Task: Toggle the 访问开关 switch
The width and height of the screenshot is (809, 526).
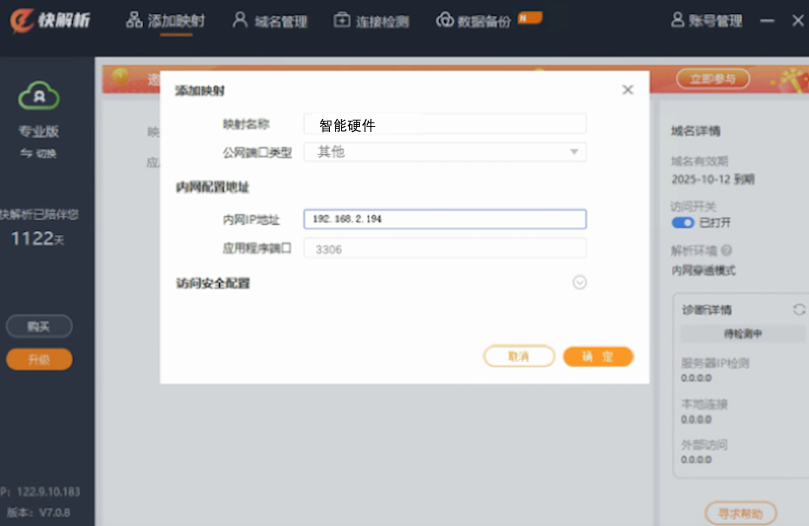Action: (x=683, y=222)
